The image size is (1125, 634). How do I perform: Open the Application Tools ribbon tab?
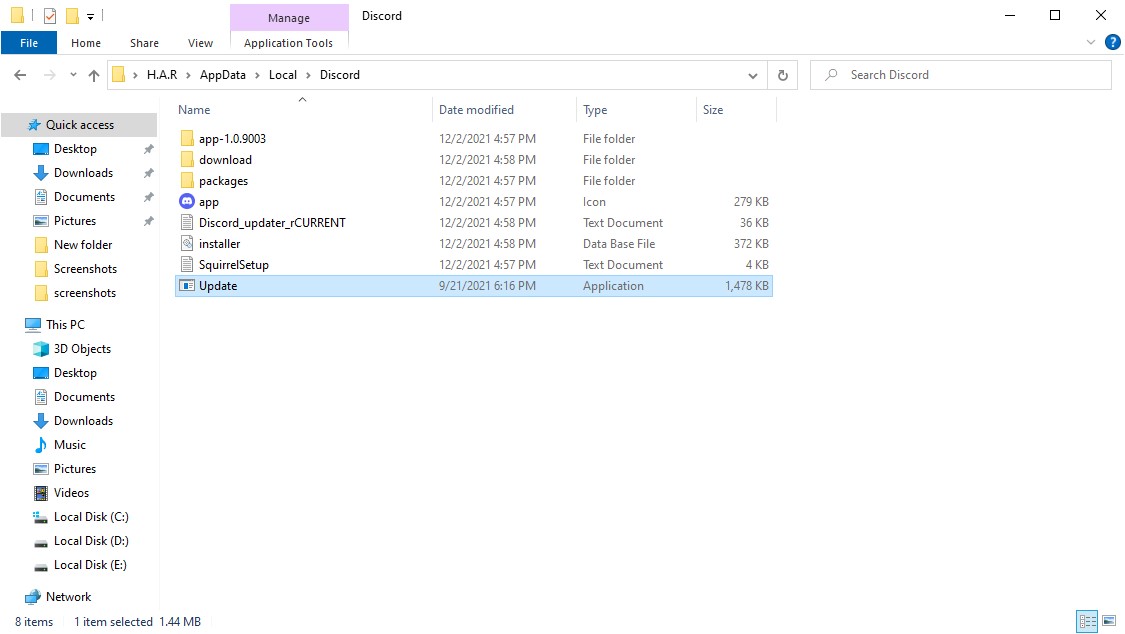click(x=288, y=43)
